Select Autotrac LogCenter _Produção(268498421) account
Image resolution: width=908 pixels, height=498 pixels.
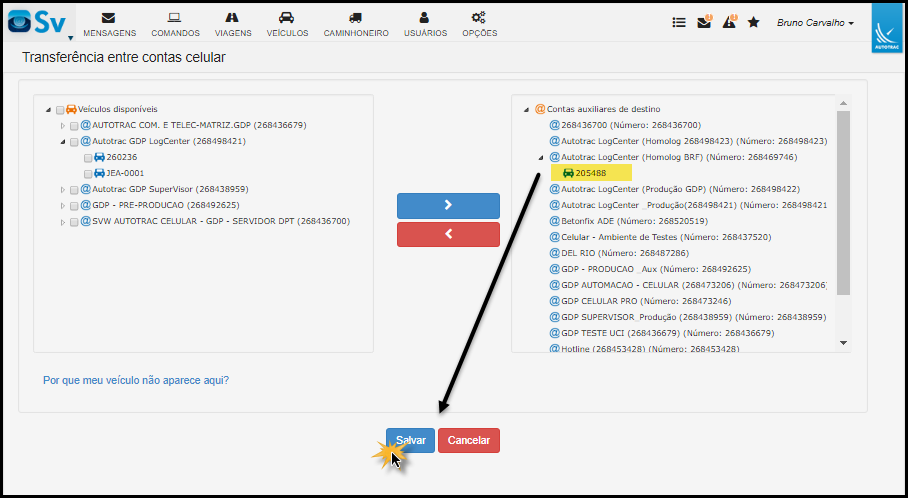tap(694, 205)
